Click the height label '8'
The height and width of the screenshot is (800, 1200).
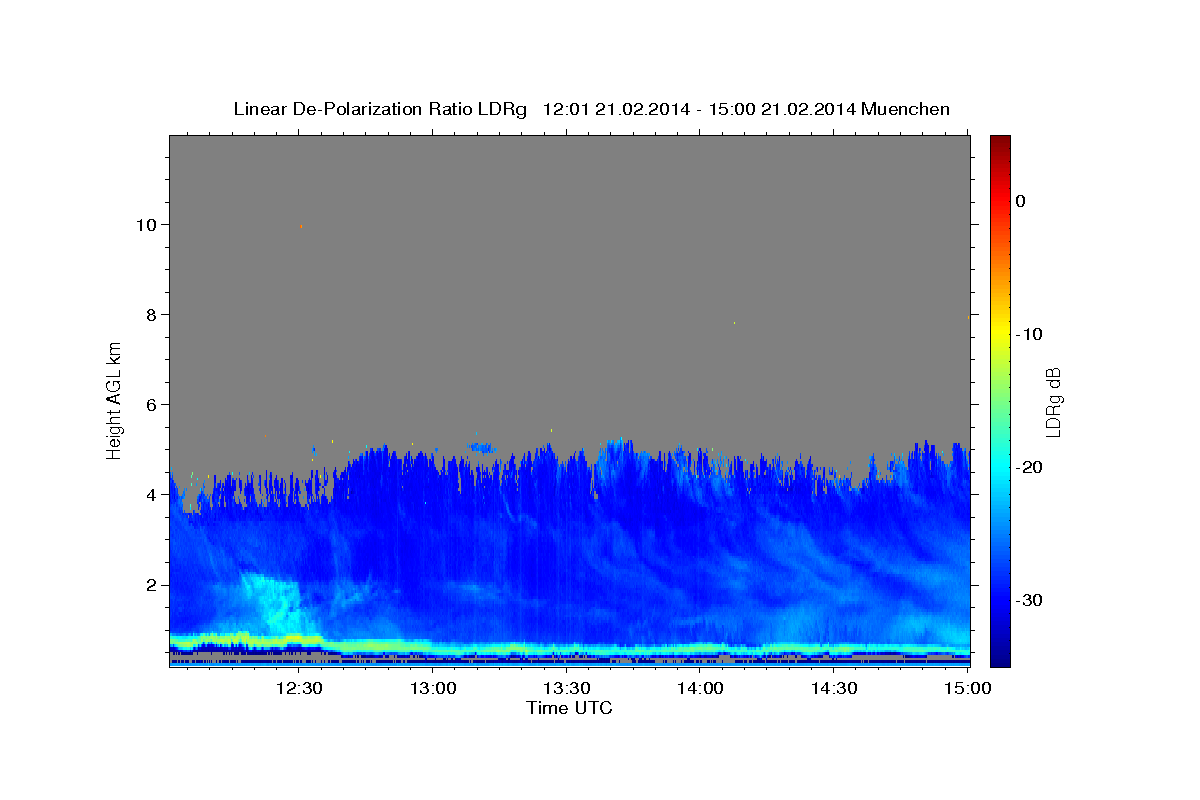coord(152,314)
